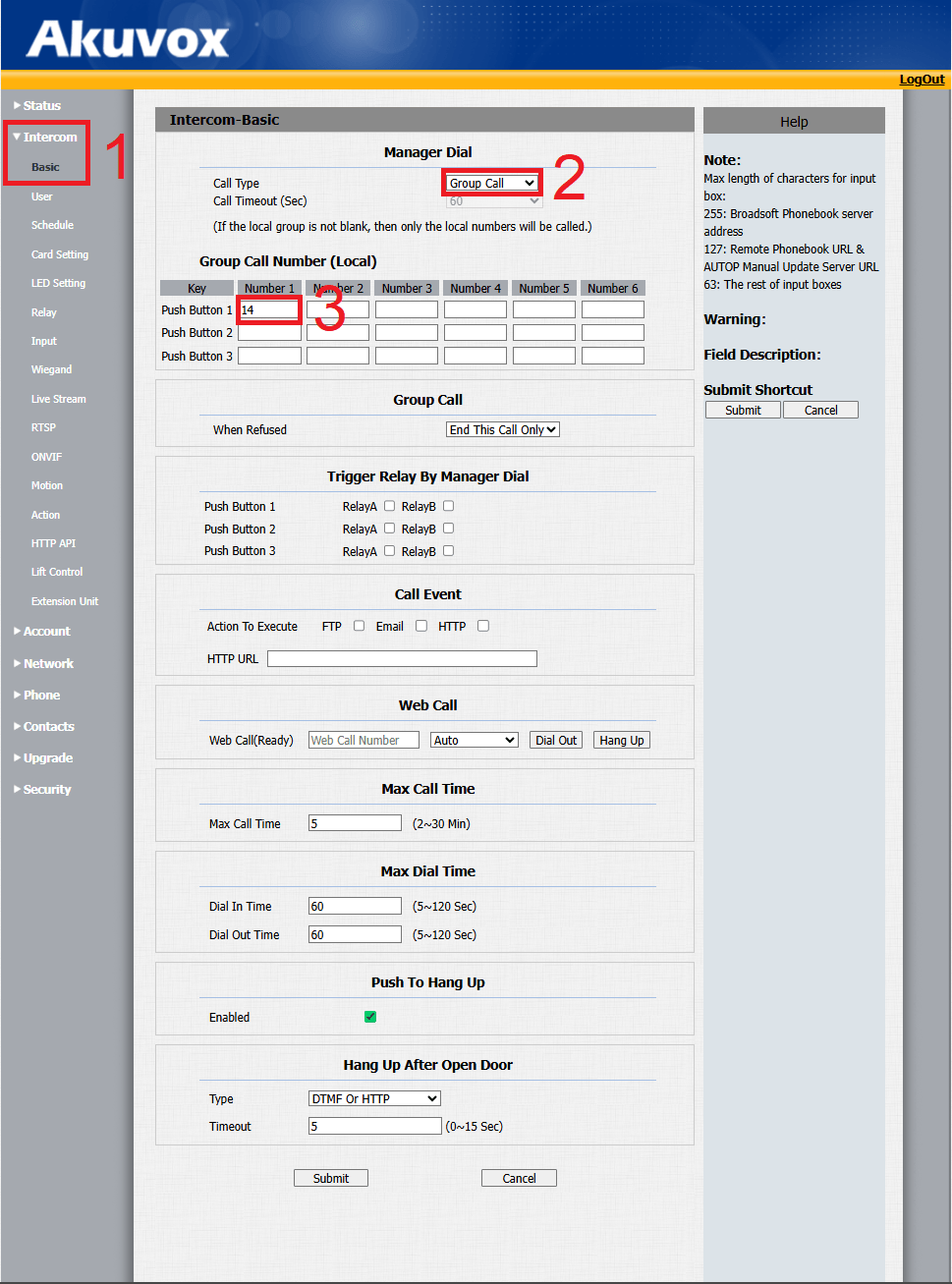Viewport: 952px width, 1284px height.
Task: Select RTSP in the sidebar
Action: tap(43, 427)
